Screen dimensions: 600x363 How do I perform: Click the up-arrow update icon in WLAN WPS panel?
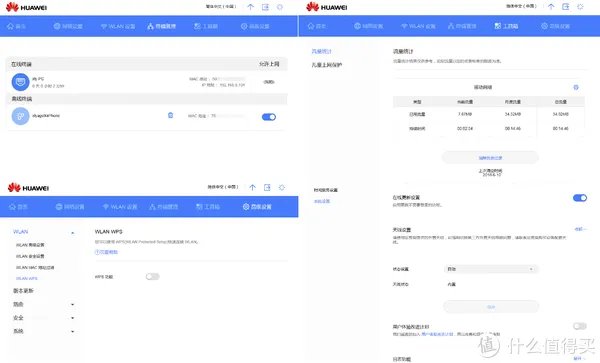pos(252,187)
